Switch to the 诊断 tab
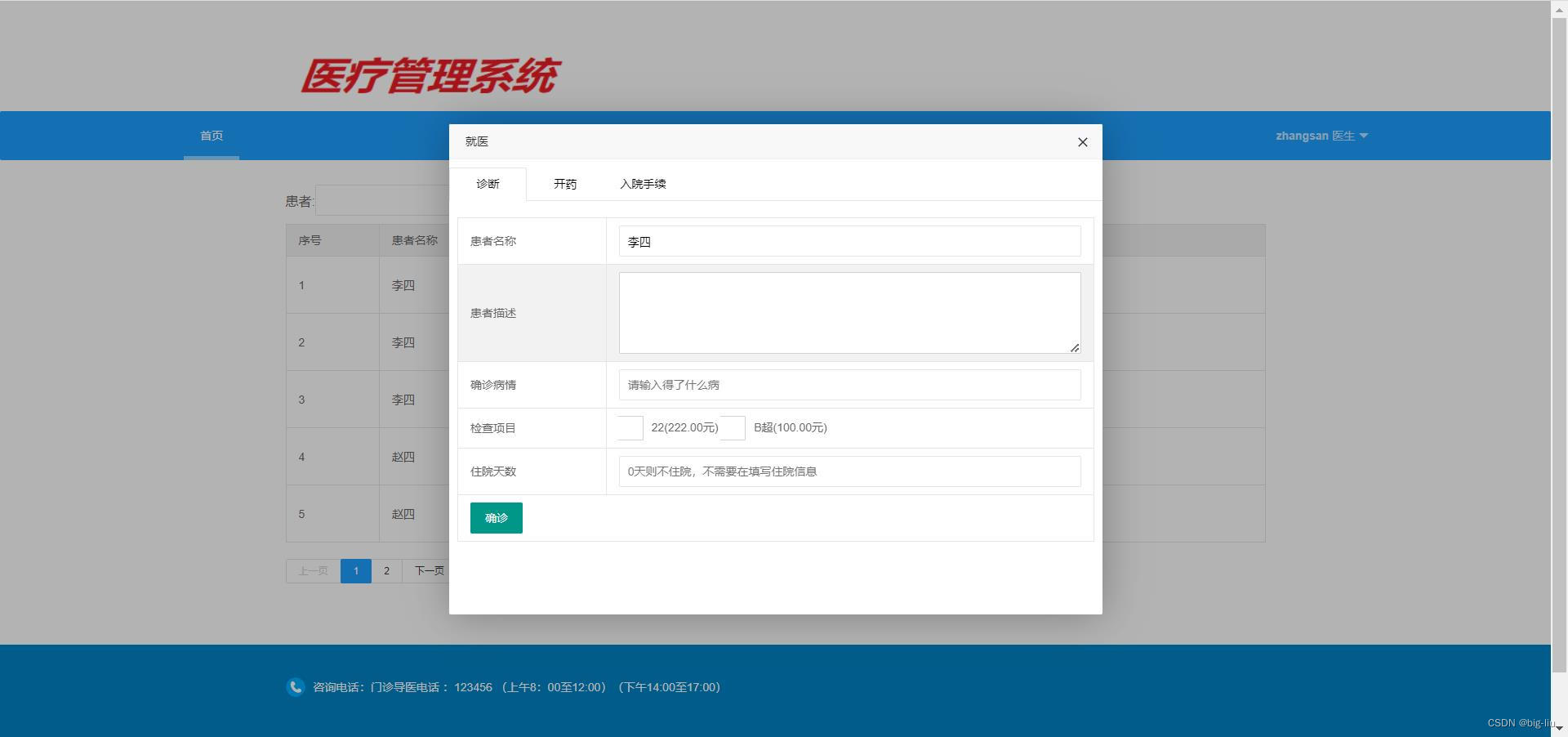This screenshot has height=737, width=1568. pyautogui.click(x=488, y=184)
